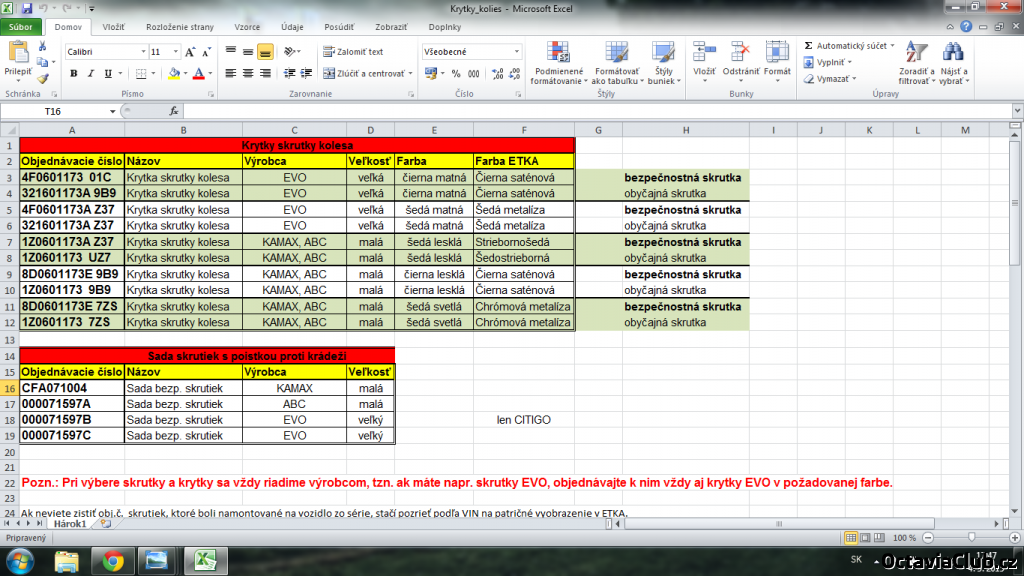This screenshot has width=1024, height=576.
Task: Click the Zoradiť a filtrovať icon
Action: [916, 53]
